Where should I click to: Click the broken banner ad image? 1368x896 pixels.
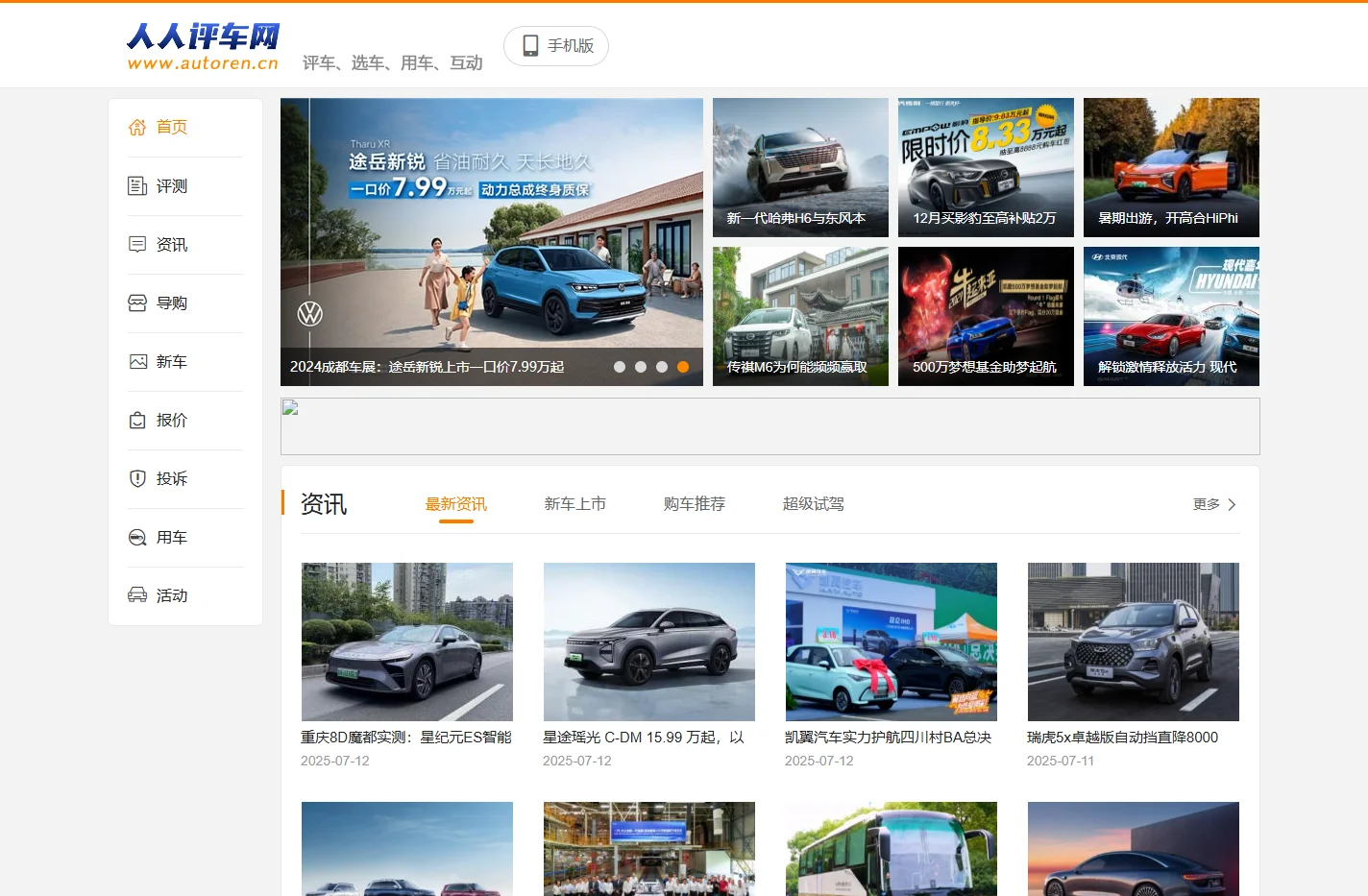tap(769, 426)
